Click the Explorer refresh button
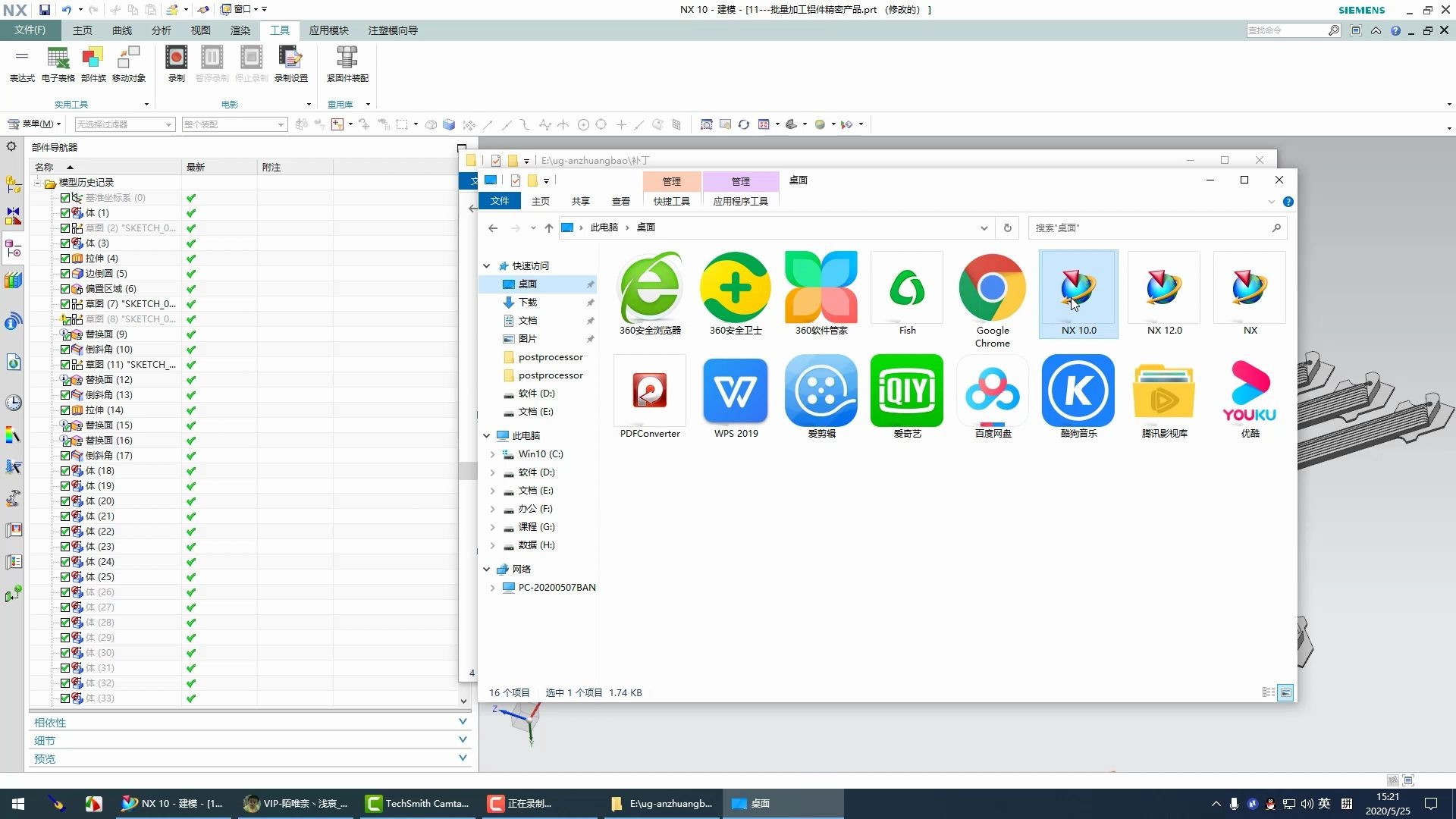1456x819 pixels. (x=1007, y=227)
